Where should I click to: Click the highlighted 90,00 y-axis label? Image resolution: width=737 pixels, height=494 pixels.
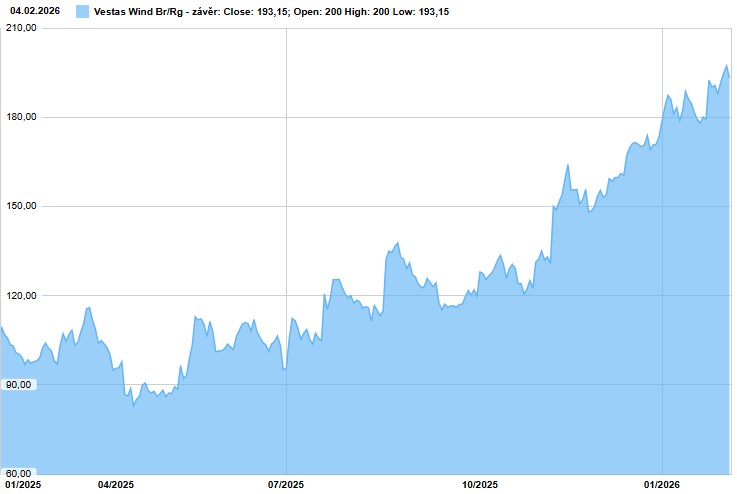pos(20,384)
